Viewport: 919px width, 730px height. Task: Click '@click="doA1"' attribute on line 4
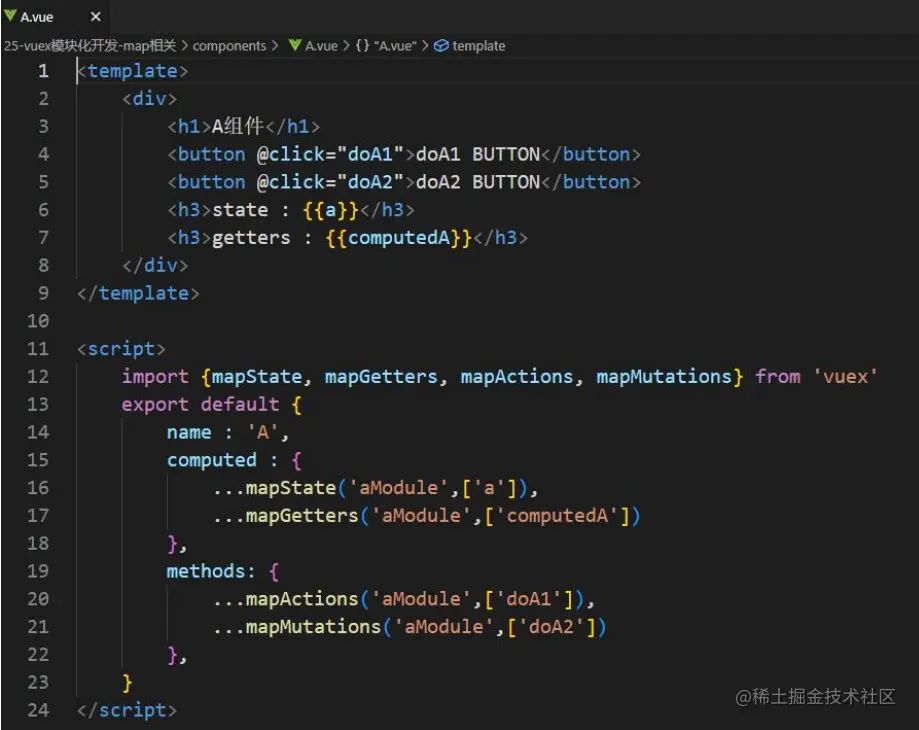pyautogui.click(x=331, y=154)
